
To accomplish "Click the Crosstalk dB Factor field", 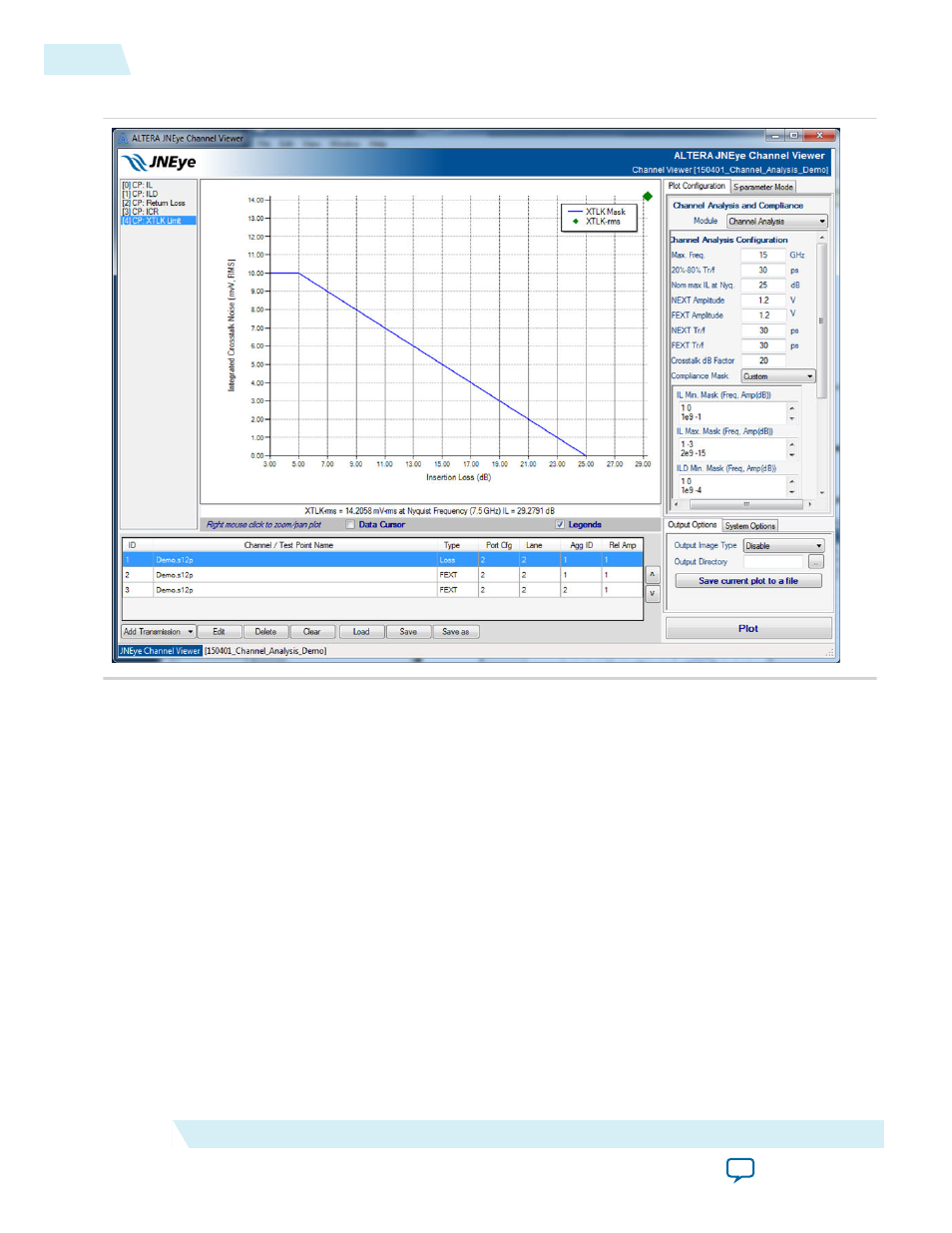I will point(763,360).
